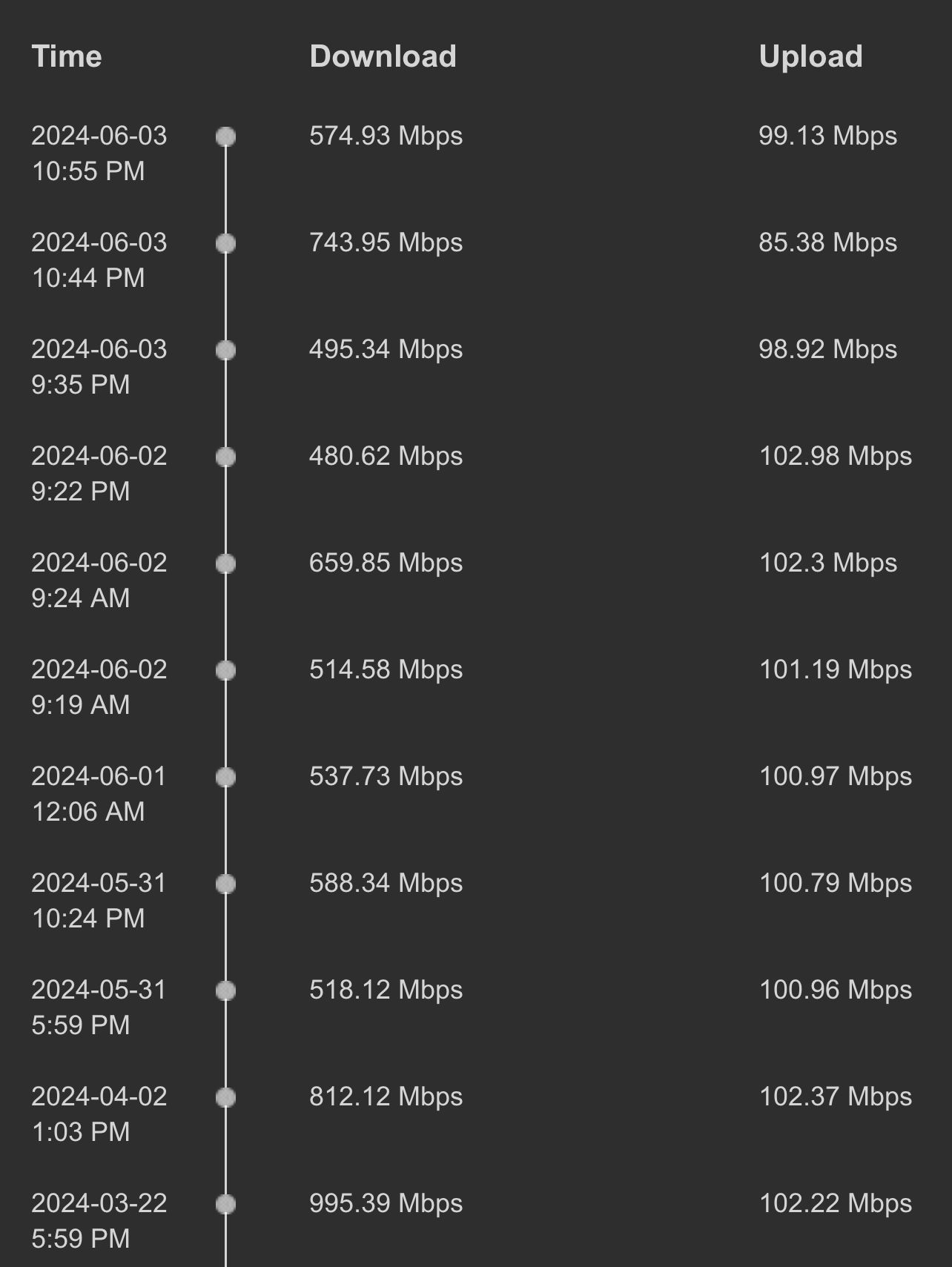Click the timeline dot for 2024-06-03 10:55 PM
The width and height of the screenshot is (952, 1267).
click(225, 137)
